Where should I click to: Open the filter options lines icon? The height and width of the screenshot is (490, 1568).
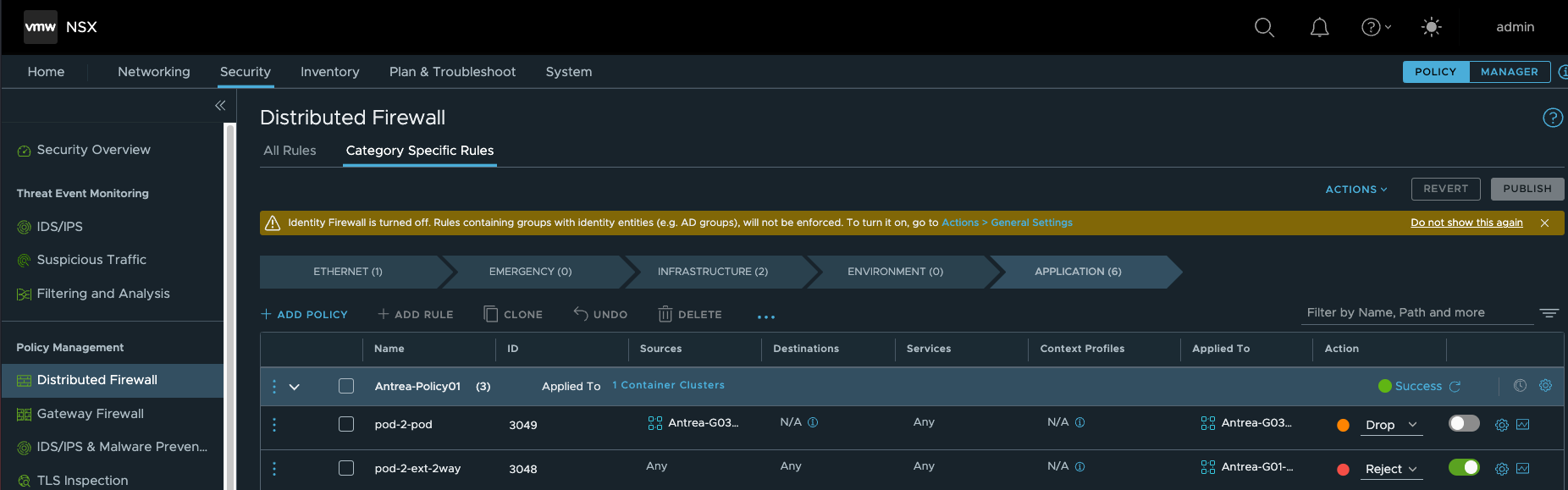[1549, 313]
